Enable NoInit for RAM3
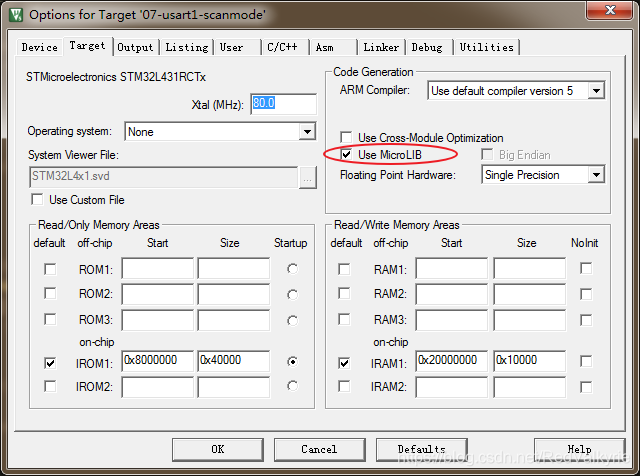The image size is (640, 476). (586, 320)
